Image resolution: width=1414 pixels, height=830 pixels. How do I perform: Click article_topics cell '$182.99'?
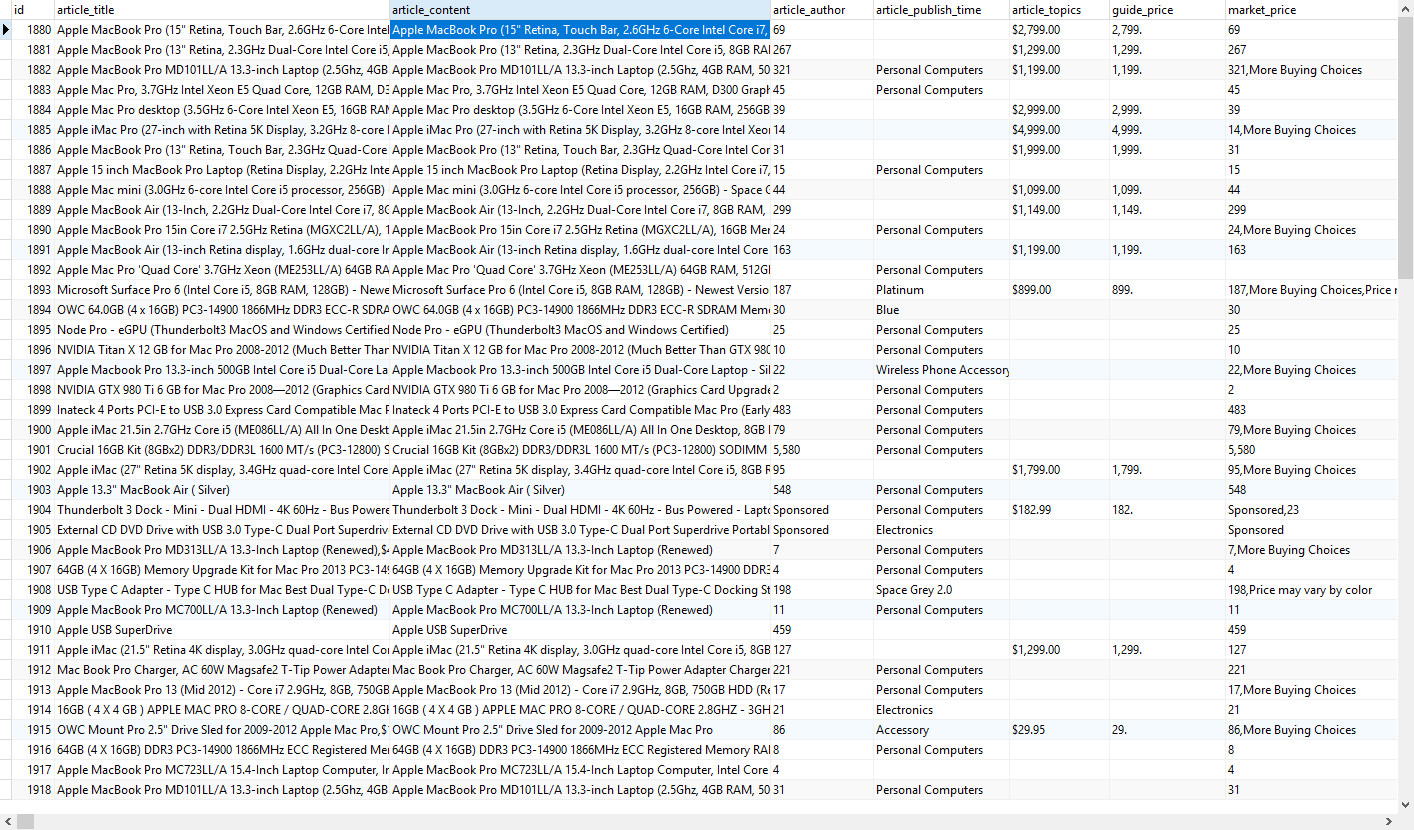[x=1059, y=510]
